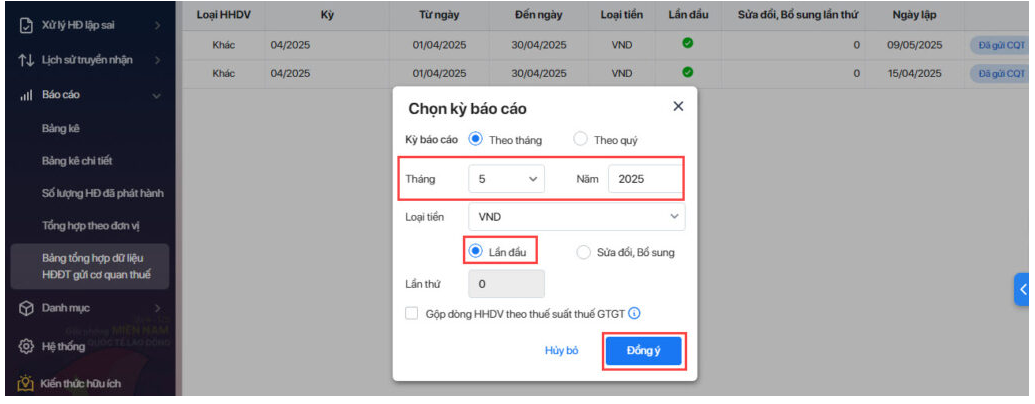The height and width of the screenshot is (404, 1035).
Task: Collapse the Báo cáo menu section
Action: [156, 96]
